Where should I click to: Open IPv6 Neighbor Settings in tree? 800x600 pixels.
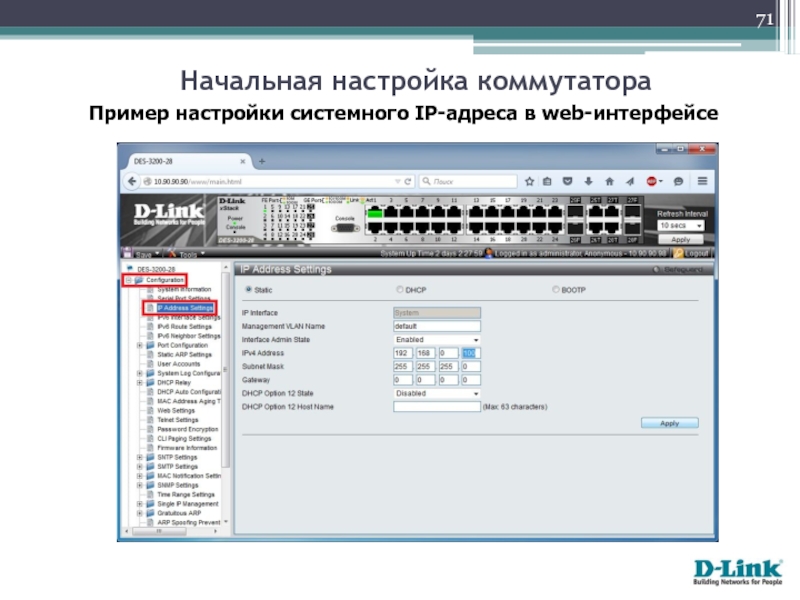(x=189, y=336)
